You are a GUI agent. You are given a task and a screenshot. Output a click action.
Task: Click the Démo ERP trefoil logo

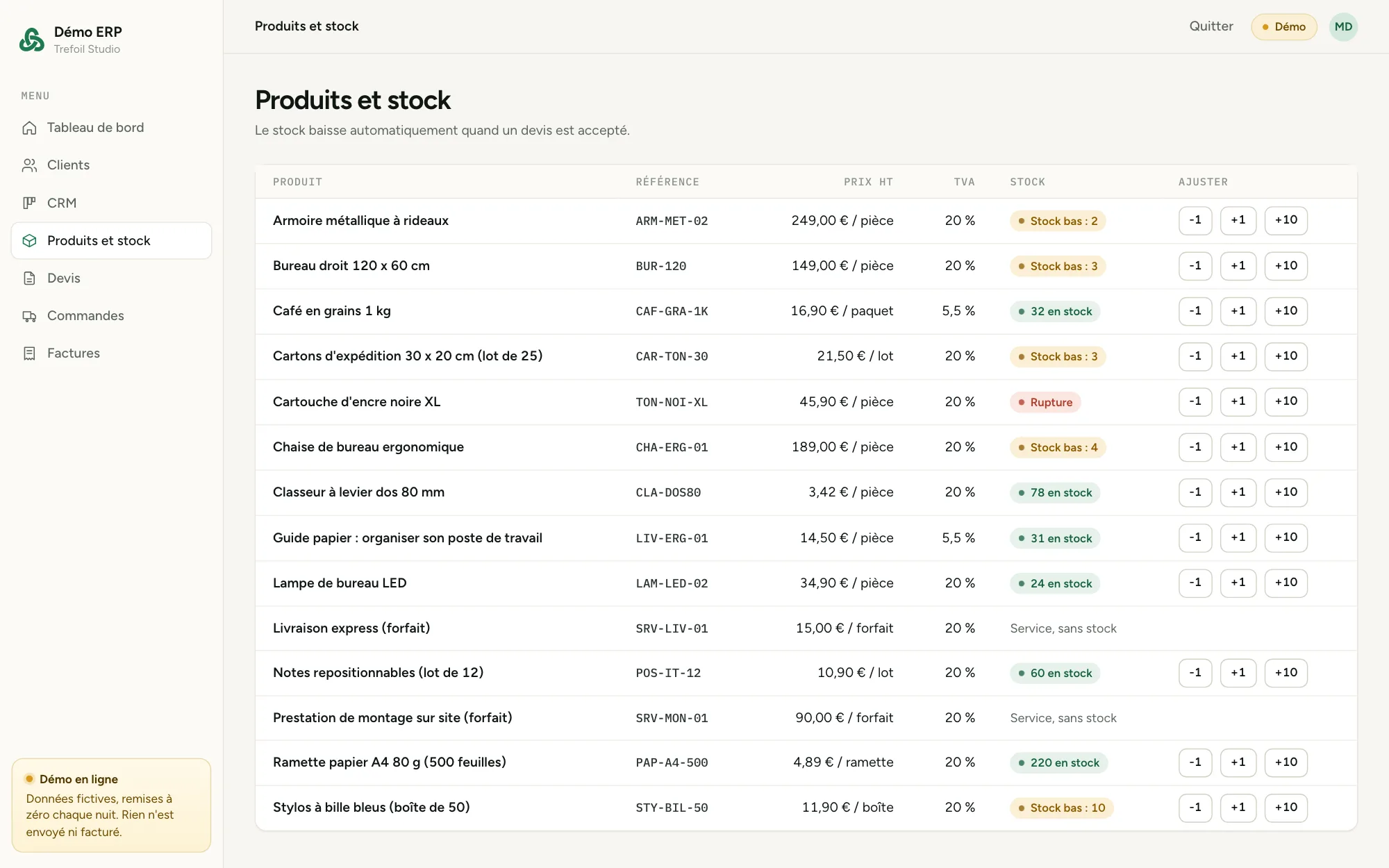(32, 40)
